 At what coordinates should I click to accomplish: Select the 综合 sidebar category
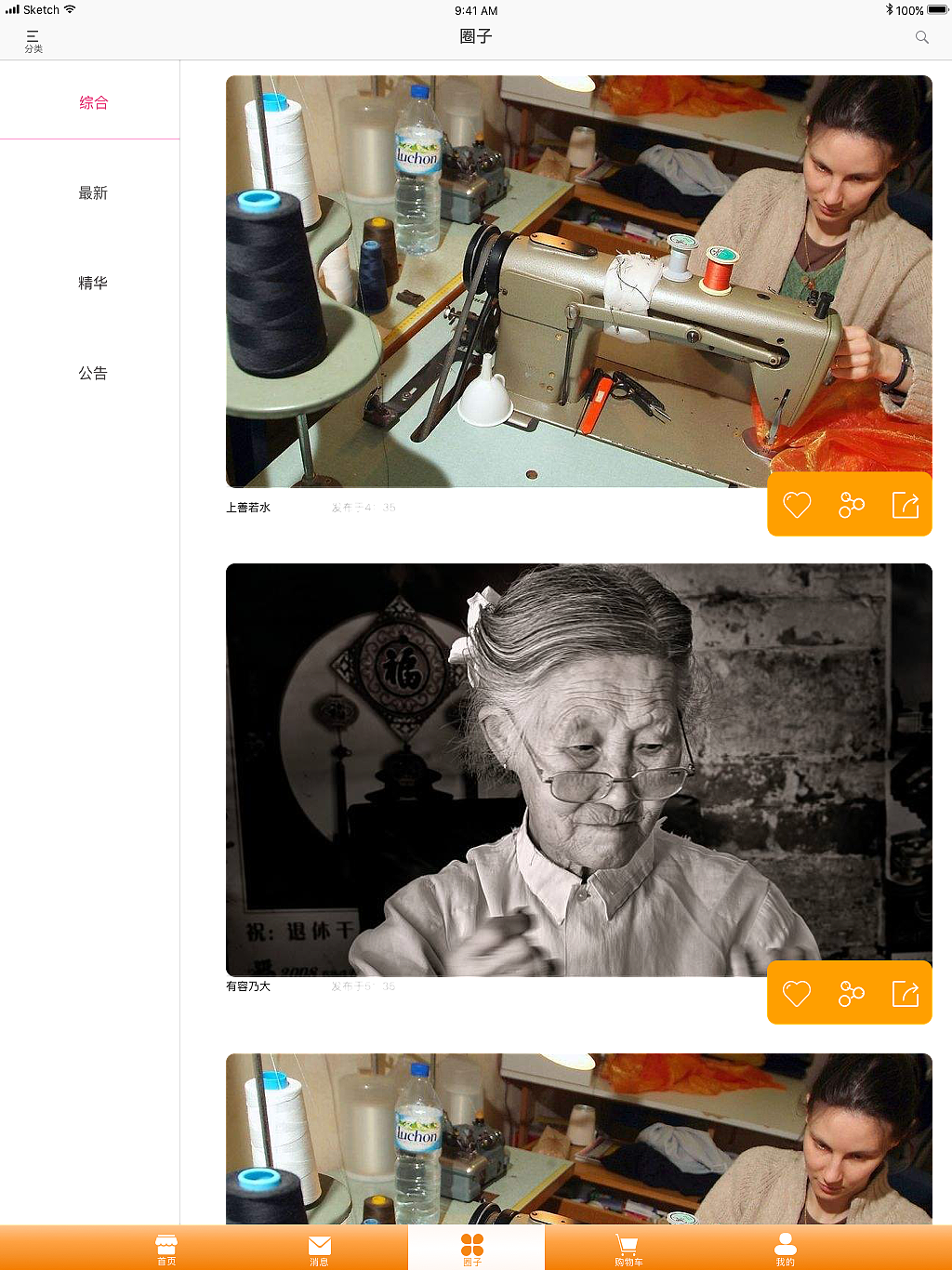click(x=93, y=102)
